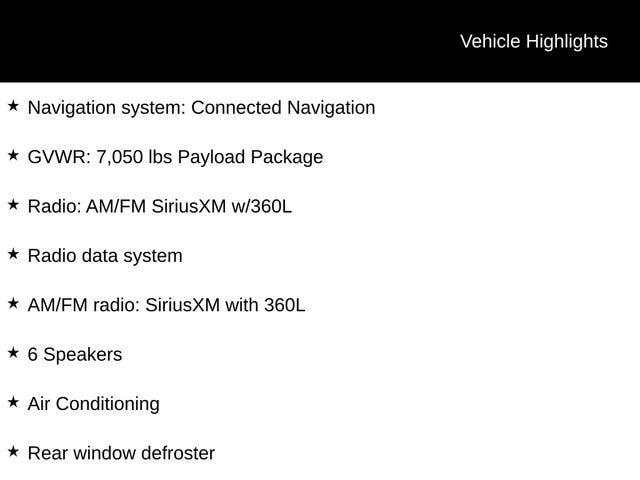Click the star beside Radio data system
640x480 pixels.
click(13, 254)
